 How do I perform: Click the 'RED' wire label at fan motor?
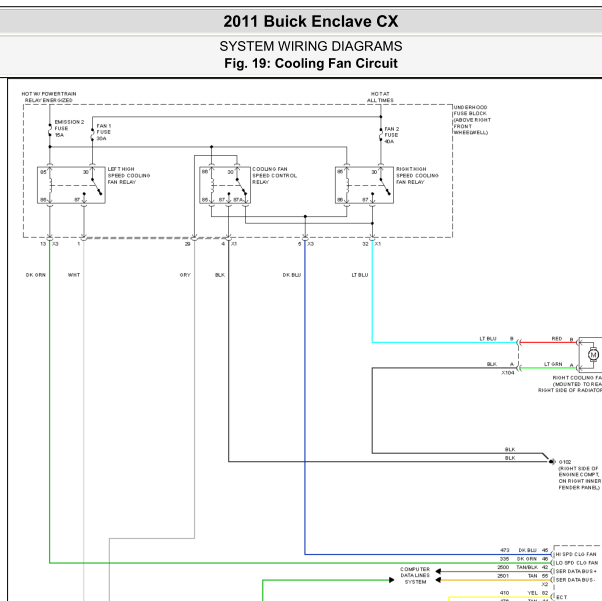(557, 338)
